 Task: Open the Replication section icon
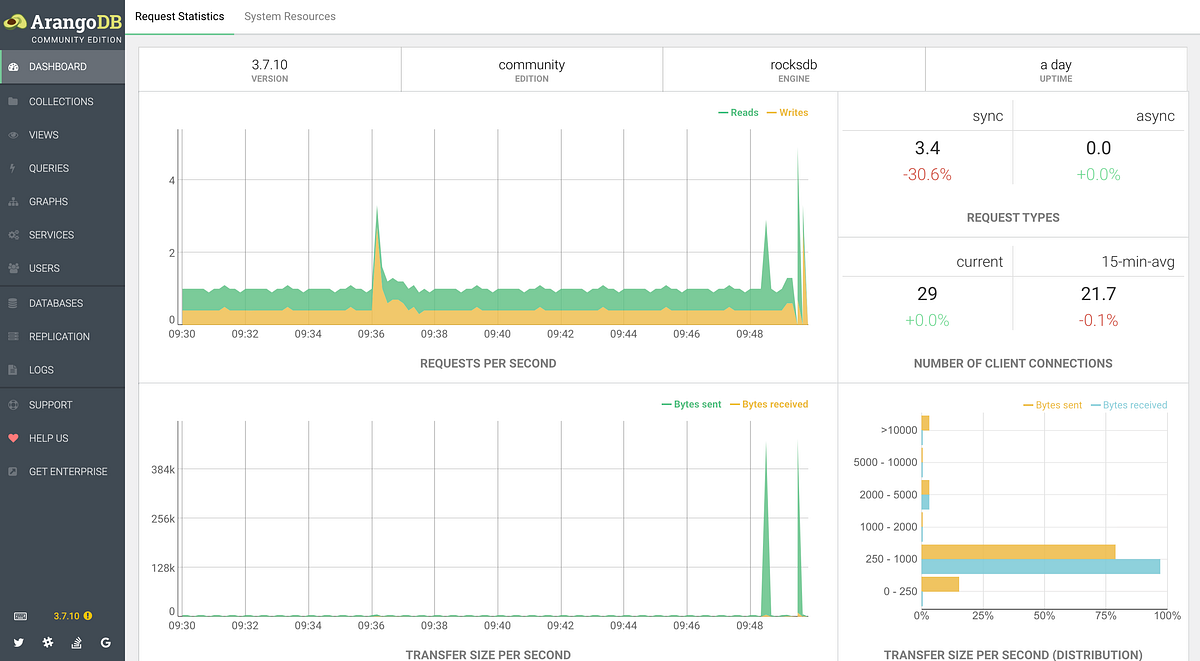pos(14,336)
